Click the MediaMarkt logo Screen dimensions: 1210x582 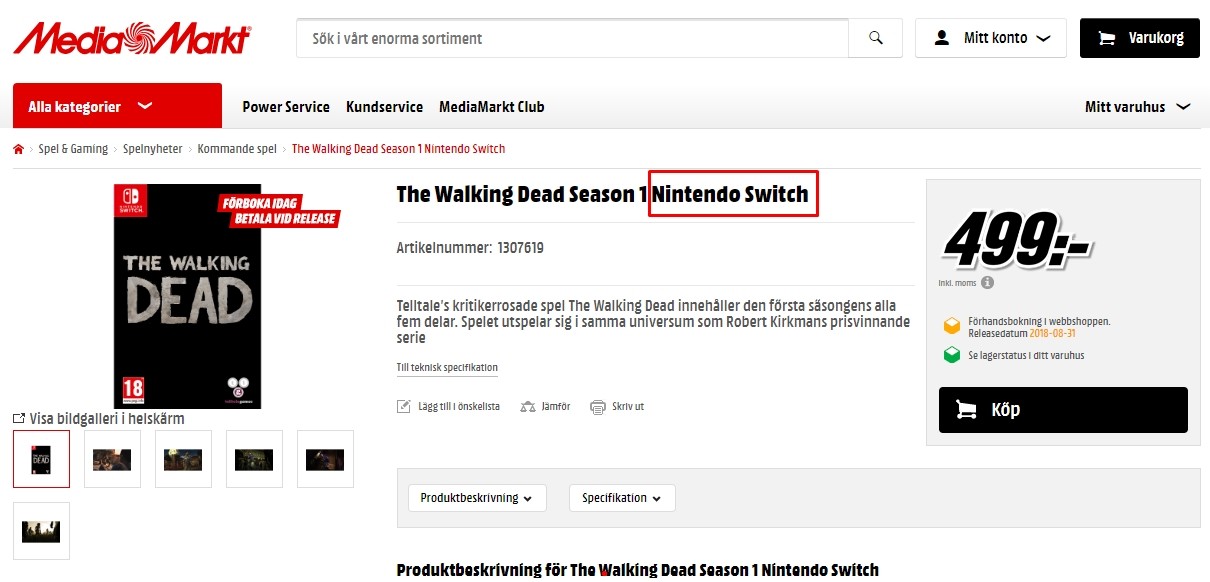click(131, 38)
